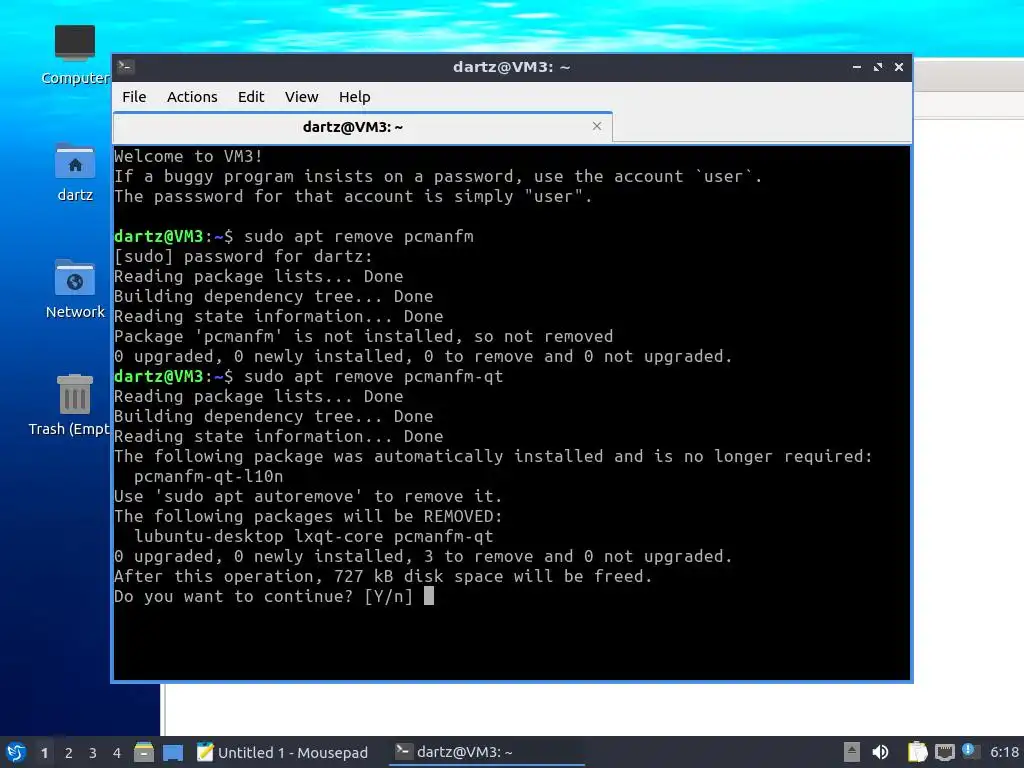Switch to workspace 3

click(x=93, y=753)
